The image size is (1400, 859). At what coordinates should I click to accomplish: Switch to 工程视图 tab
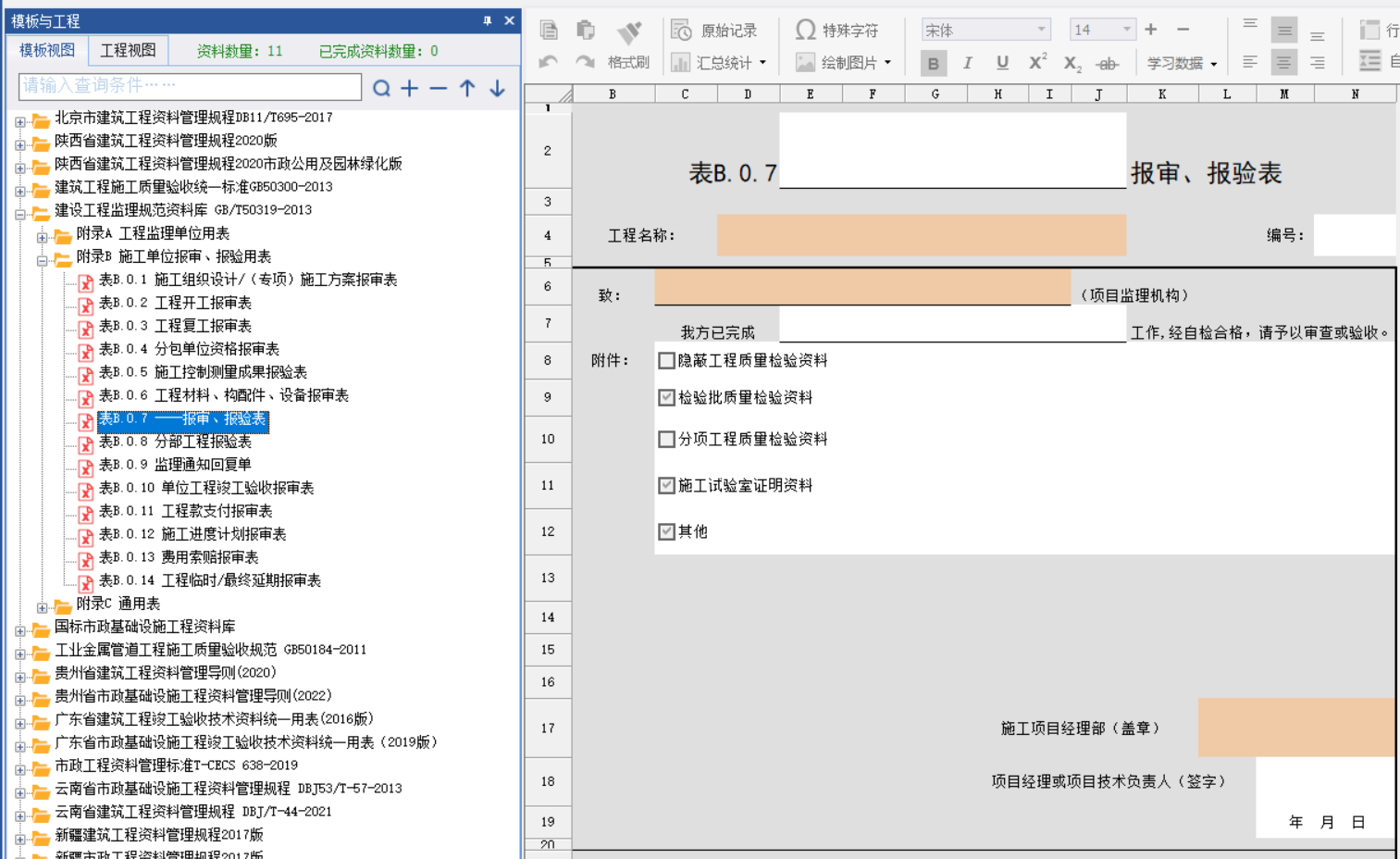tap(128, 50)
